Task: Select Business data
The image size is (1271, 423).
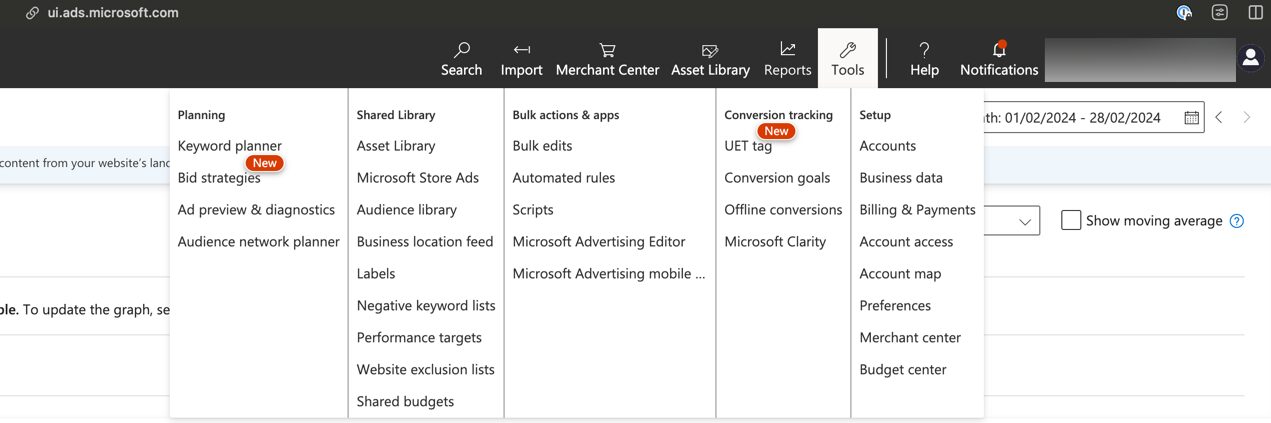Action: pos(901,178)
